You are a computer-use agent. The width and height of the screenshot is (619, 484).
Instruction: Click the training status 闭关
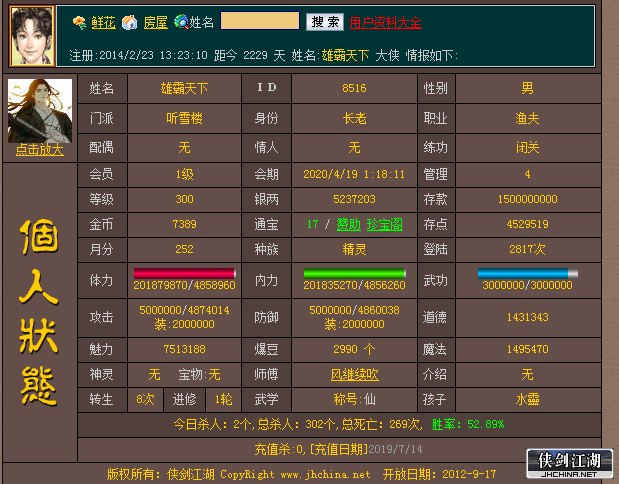[x=527, y=148]
